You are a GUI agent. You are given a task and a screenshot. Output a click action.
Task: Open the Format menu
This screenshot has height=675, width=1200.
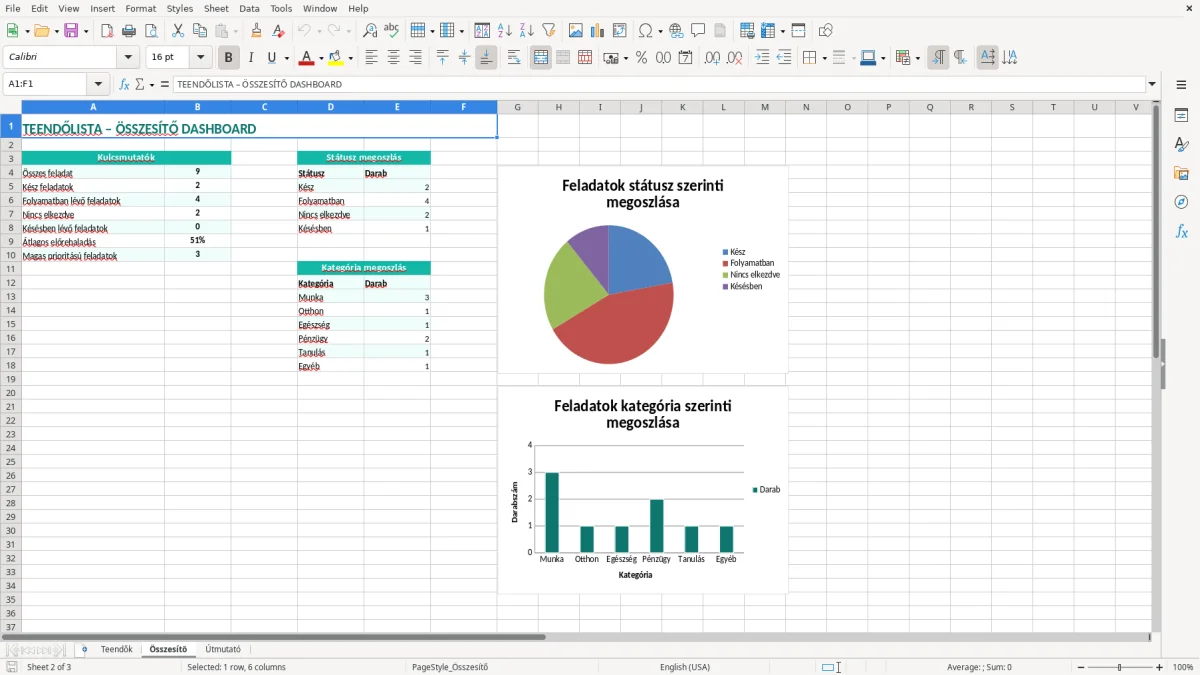141,8
